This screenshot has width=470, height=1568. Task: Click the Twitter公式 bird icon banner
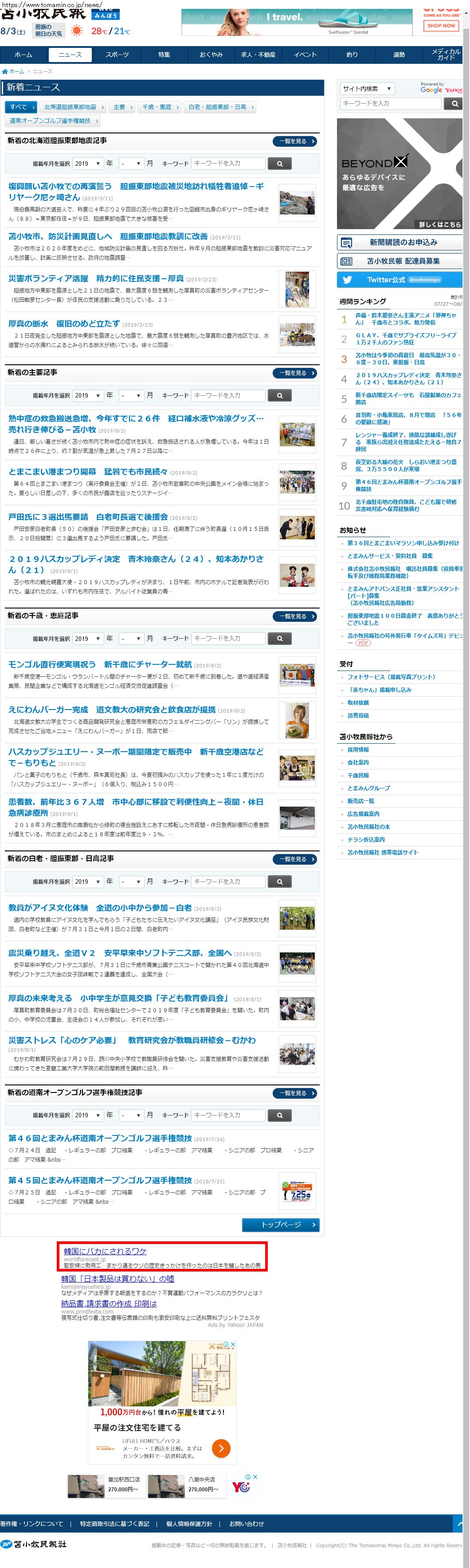click(347, 280)
